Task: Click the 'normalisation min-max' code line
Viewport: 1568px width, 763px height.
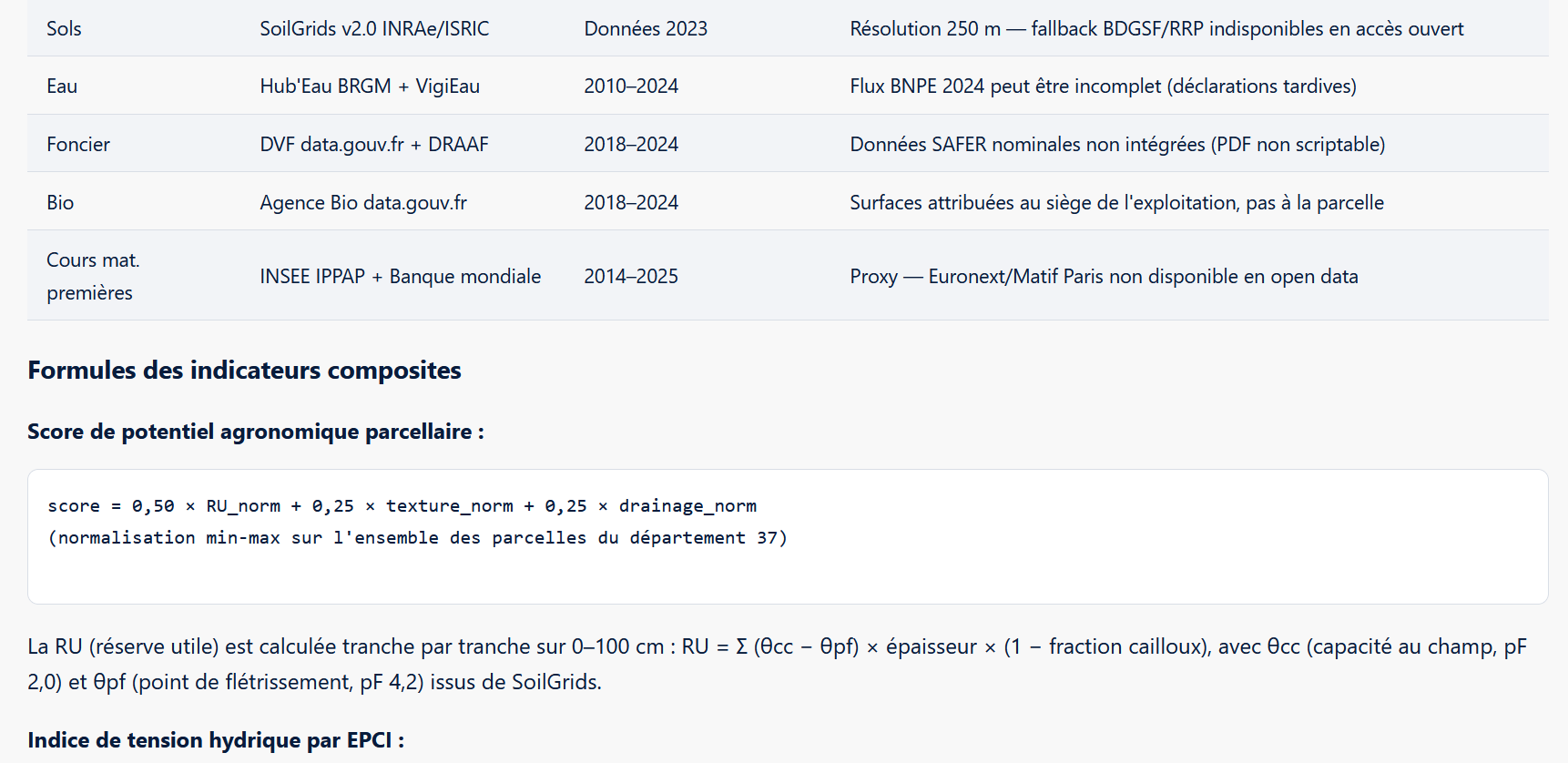Action: 418,537
